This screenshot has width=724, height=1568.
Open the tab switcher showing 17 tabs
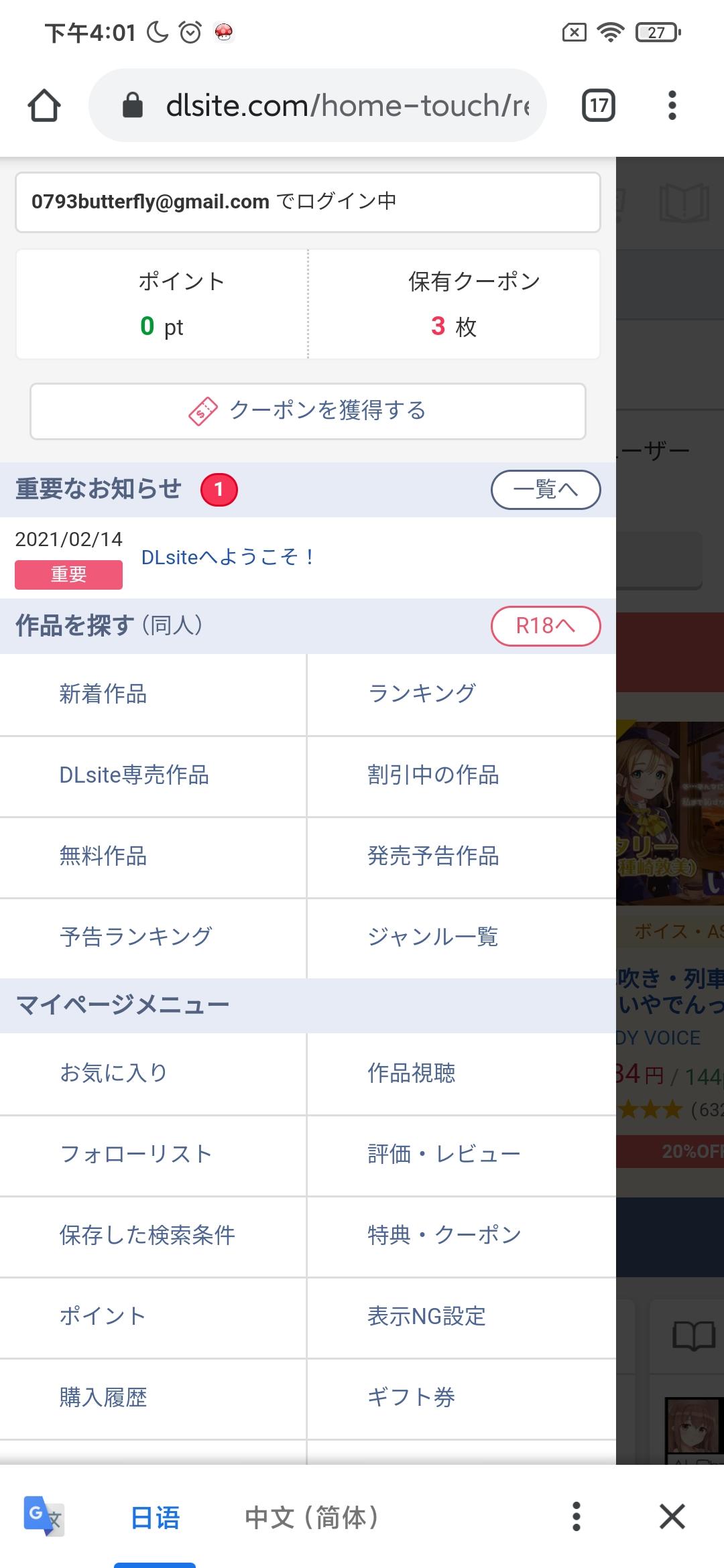click(598, 106)
